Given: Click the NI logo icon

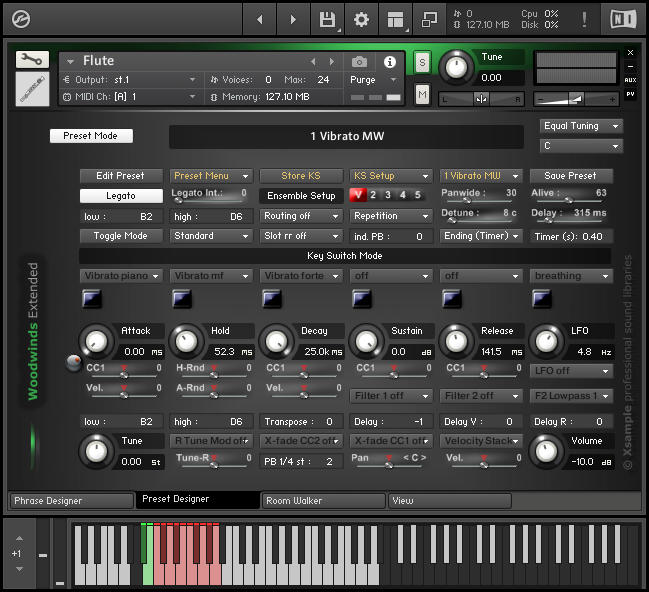Looking at the screenshot, I should click(623, 19).
